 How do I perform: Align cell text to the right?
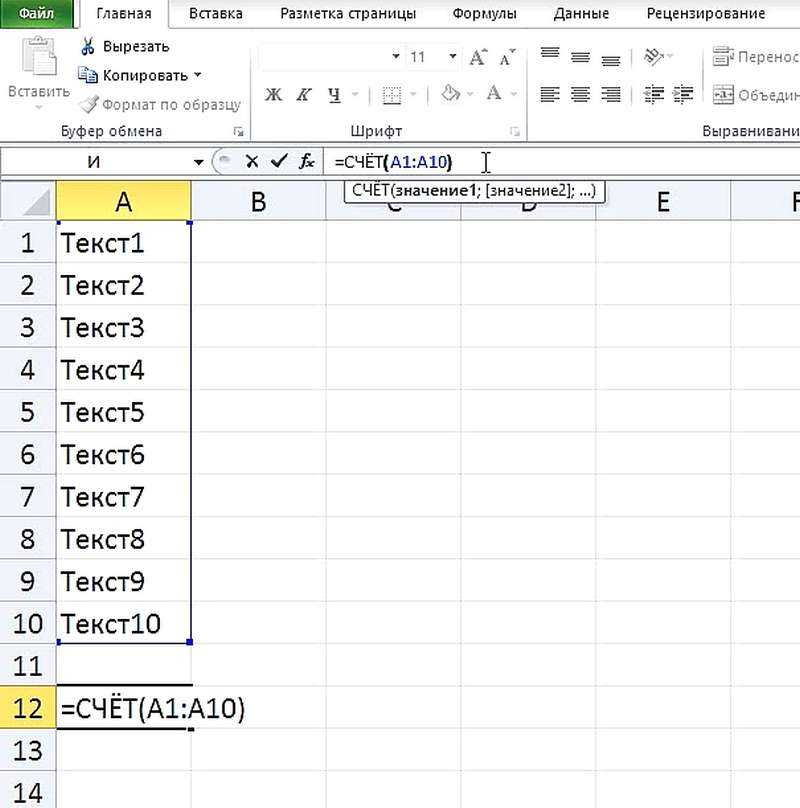(611, 94)
